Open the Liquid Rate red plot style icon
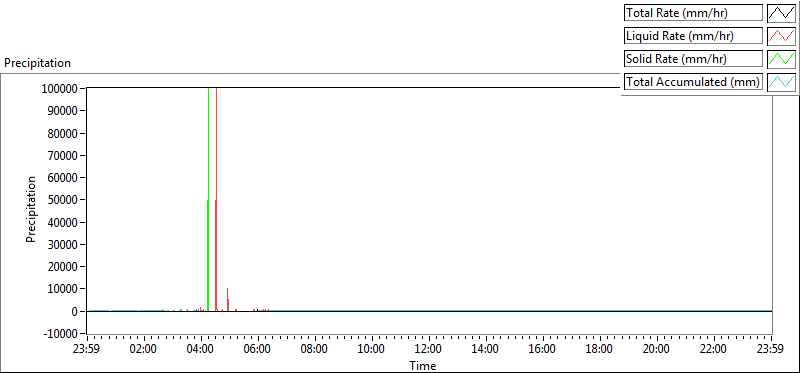 coord(782,36)
